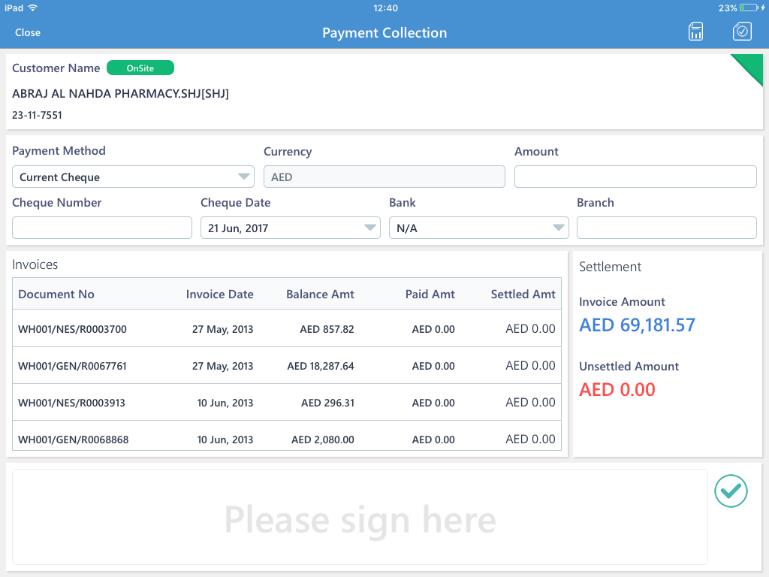
Task: Close the Payment Collection screen
Action: pyautogui.click(x=27, y=32)
